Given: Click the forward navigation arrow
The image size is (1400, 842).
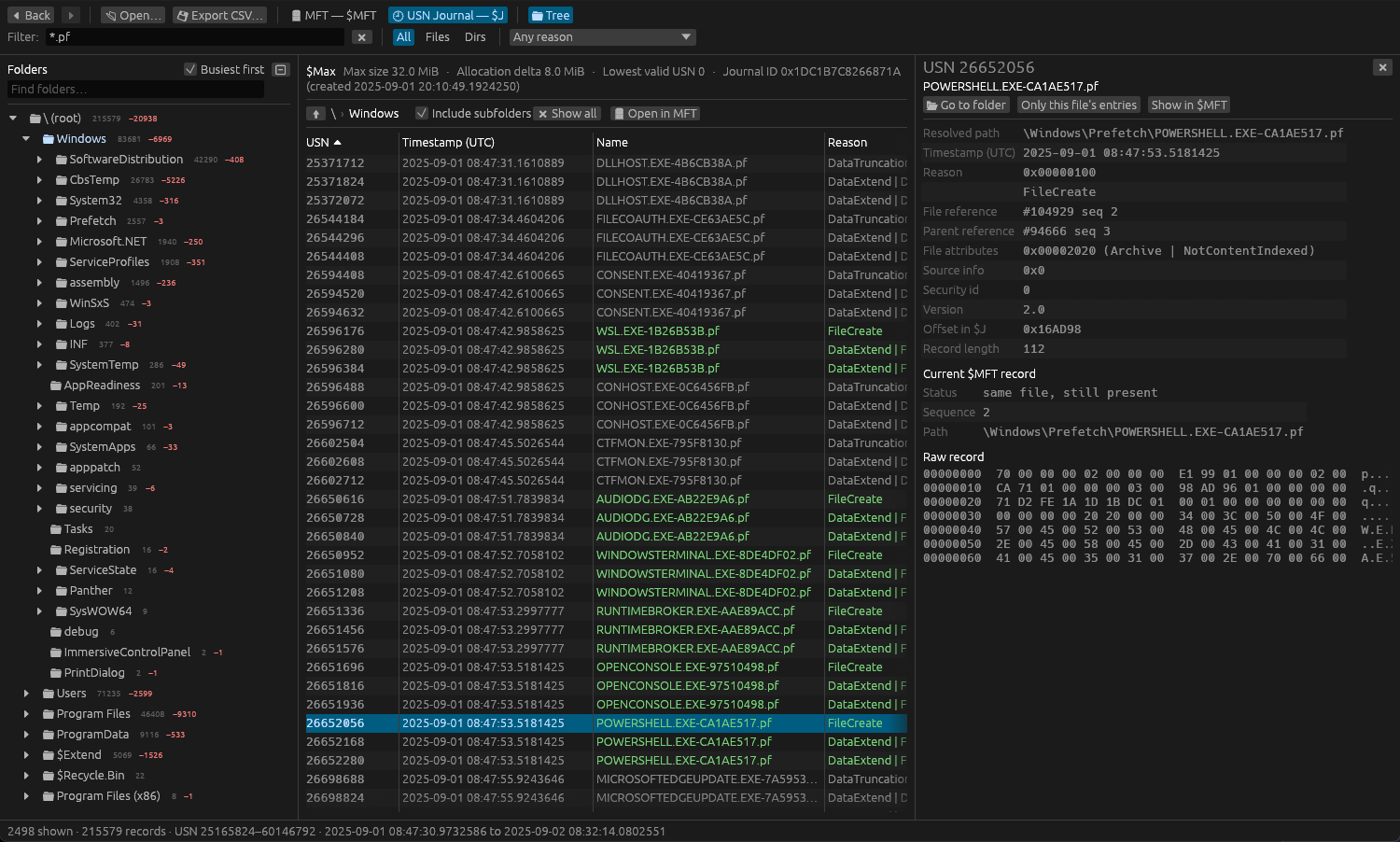Looking at the screenshot, I should 71,15.
